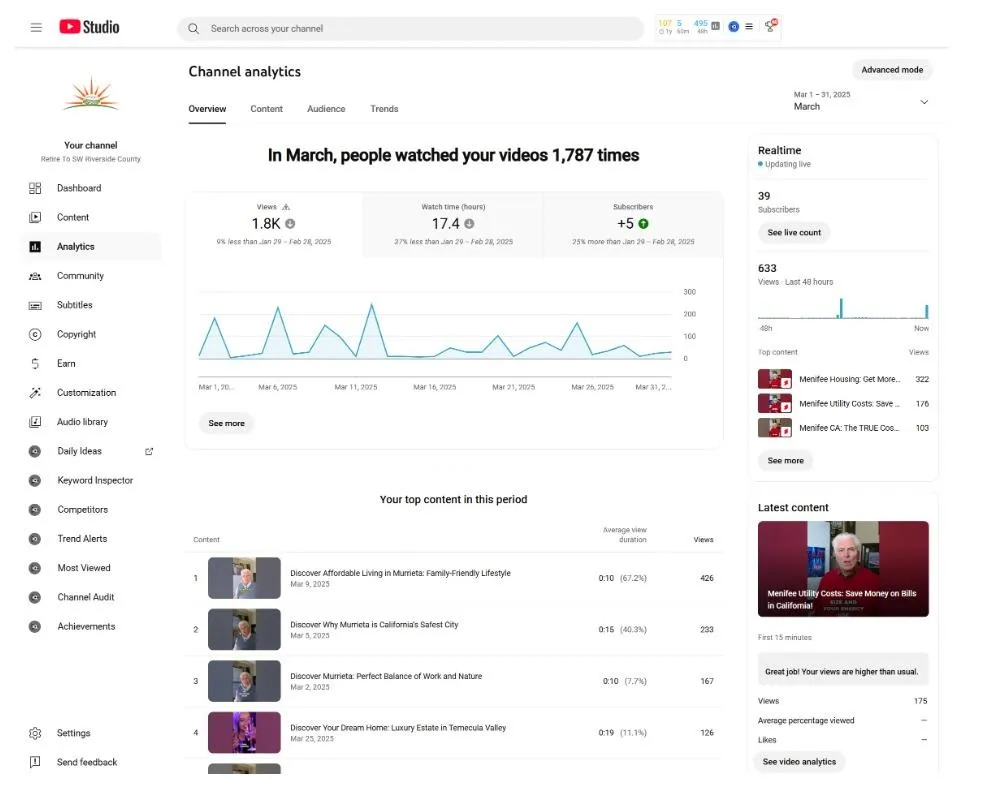Click the channel sunburst logo avatar
The width and height of the screenshot is (984, 812).
[91, 94]
